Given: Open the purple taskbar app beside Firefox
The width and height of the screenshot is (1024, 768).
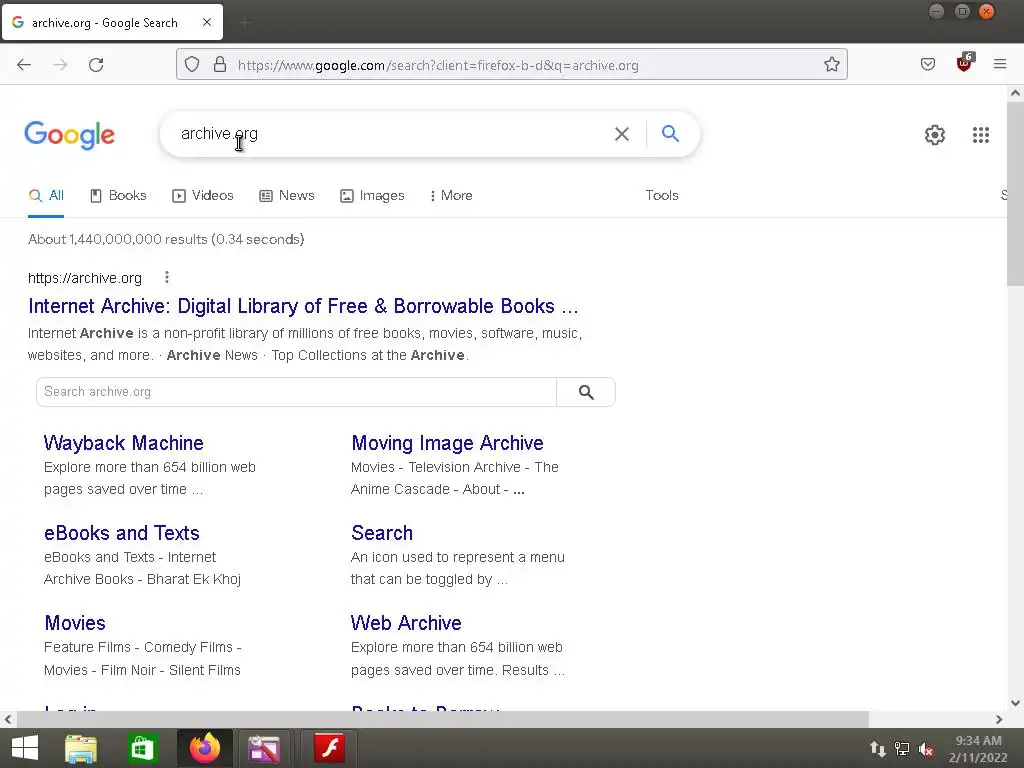Looking at the screenshot, I should pyautogui.click(x=264, y=748).
